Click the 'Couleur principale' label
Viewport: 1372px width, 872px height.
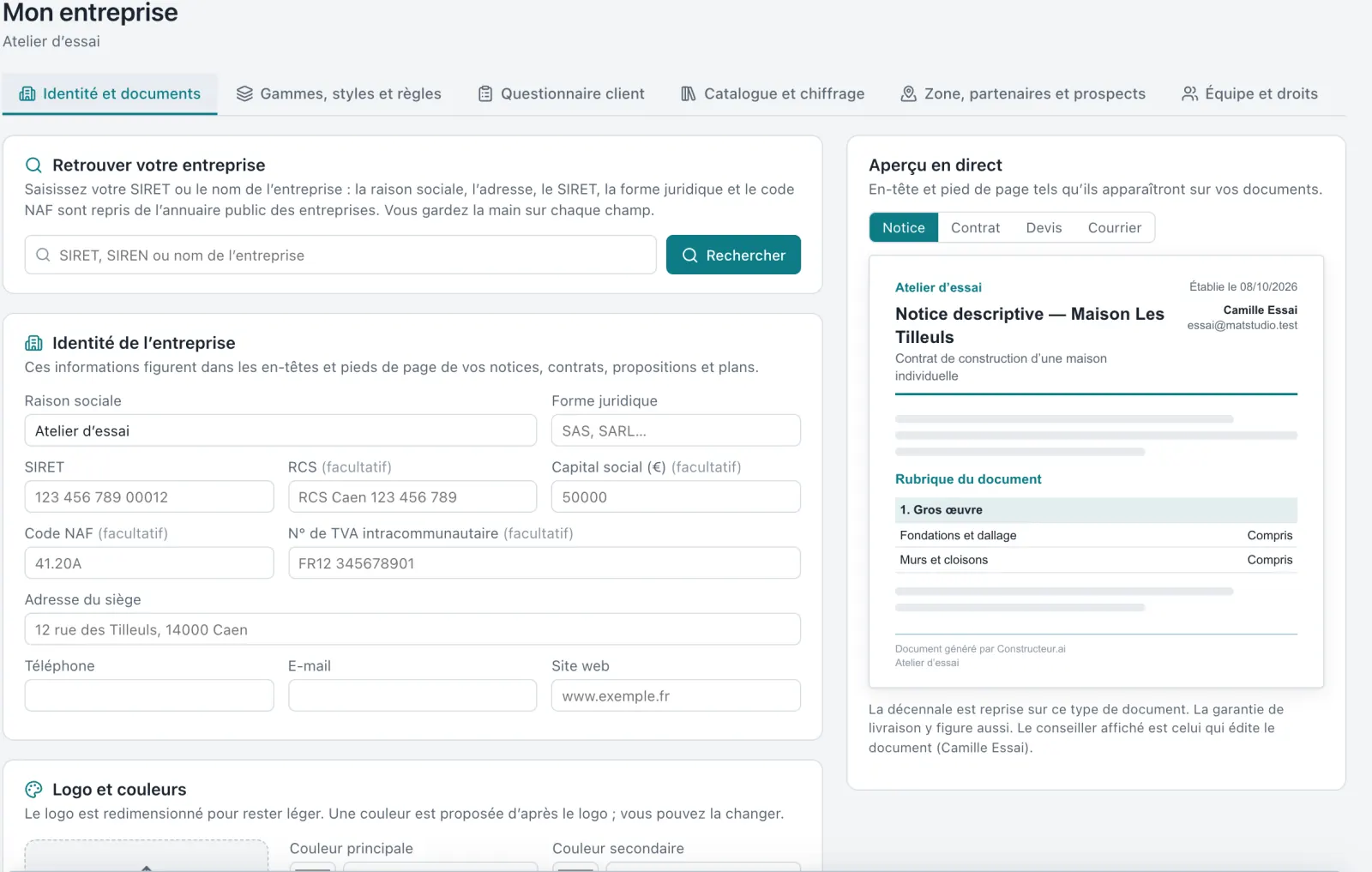point(352,848)
